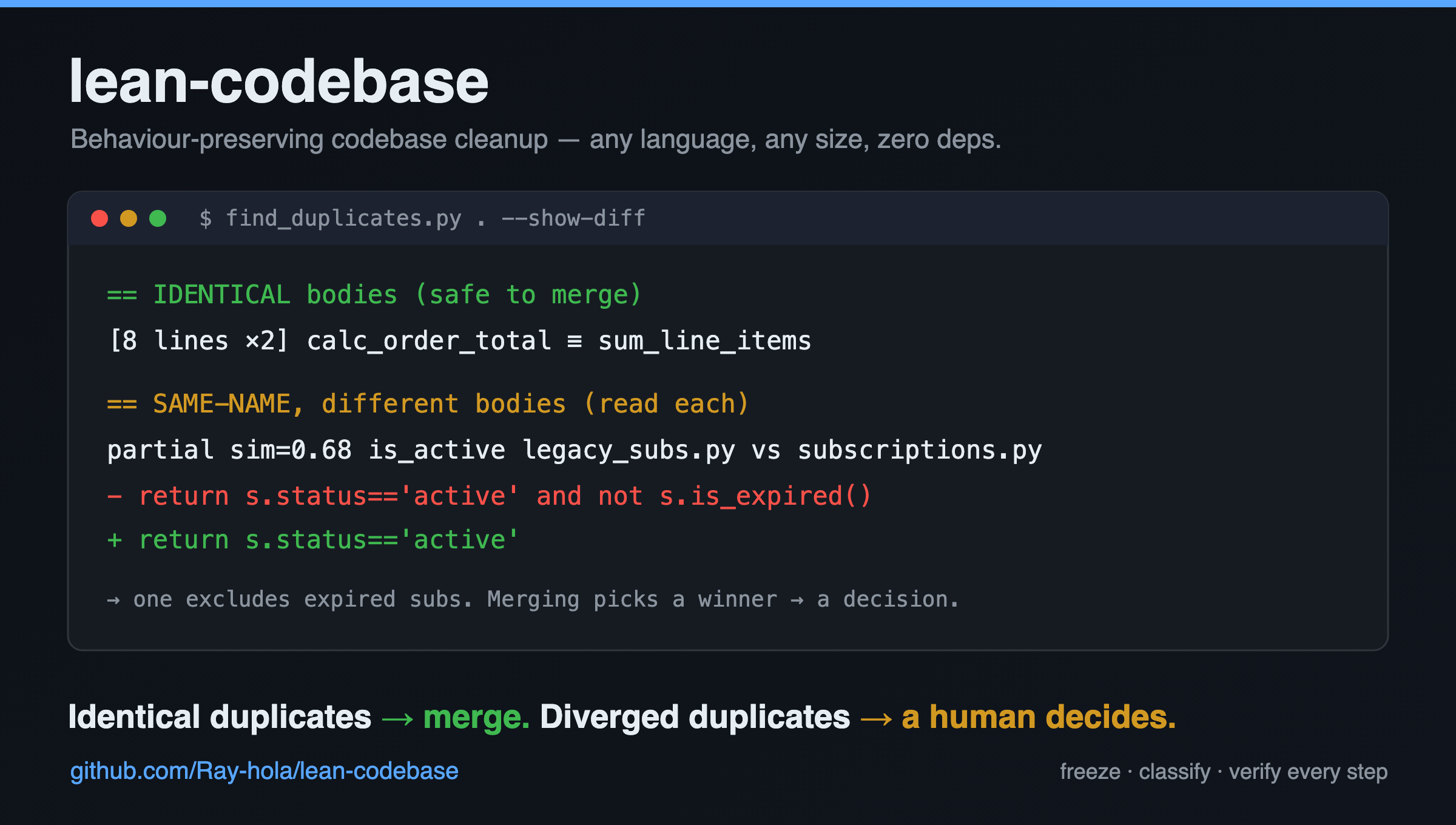Click 'Diverged duplicates' in the bottom tagline
Viewport: 1456px width, 825px height.
(x=695, y=717)
